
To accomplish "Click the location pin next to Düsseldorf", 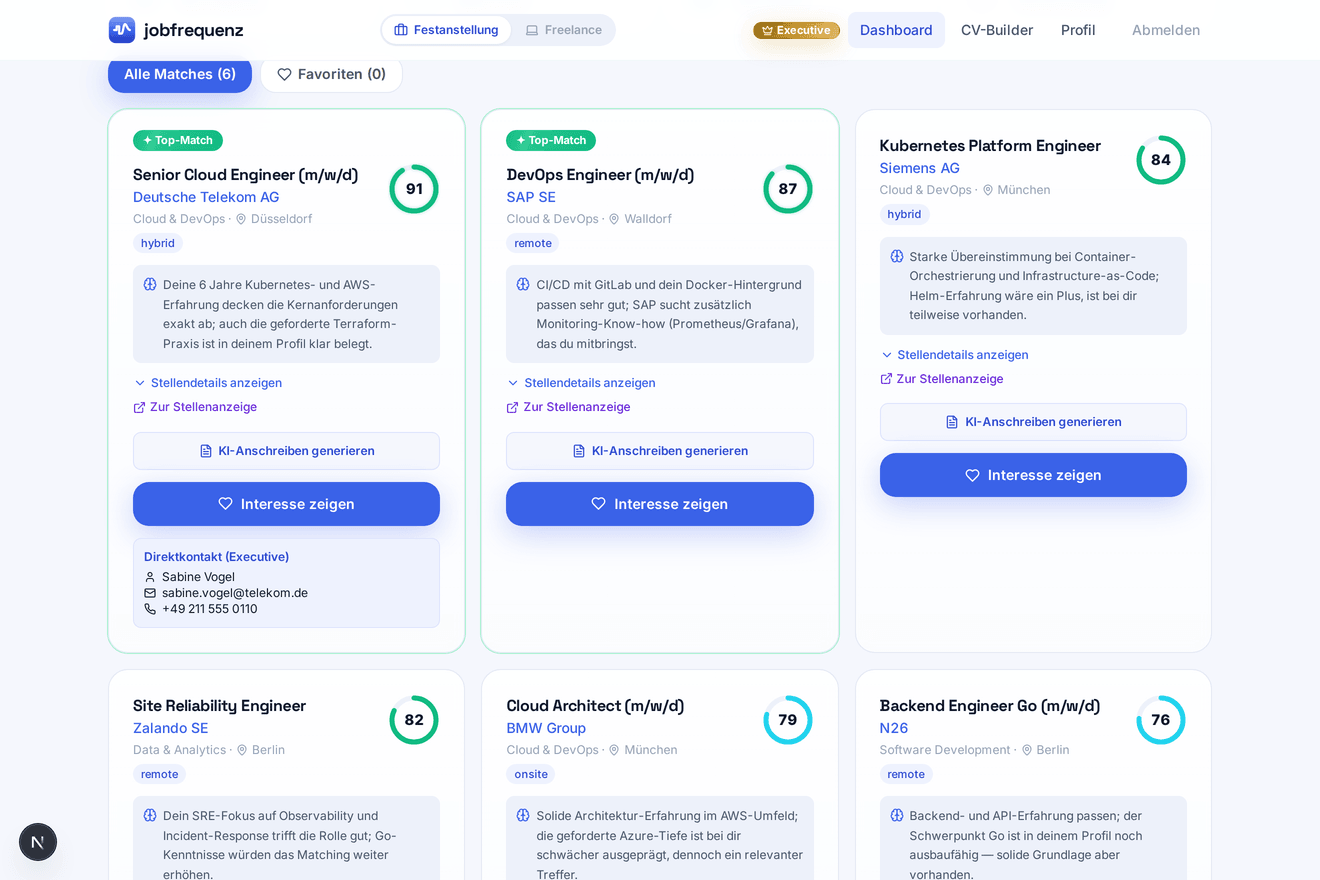I will pyautogui.click(x=241, y=219).
